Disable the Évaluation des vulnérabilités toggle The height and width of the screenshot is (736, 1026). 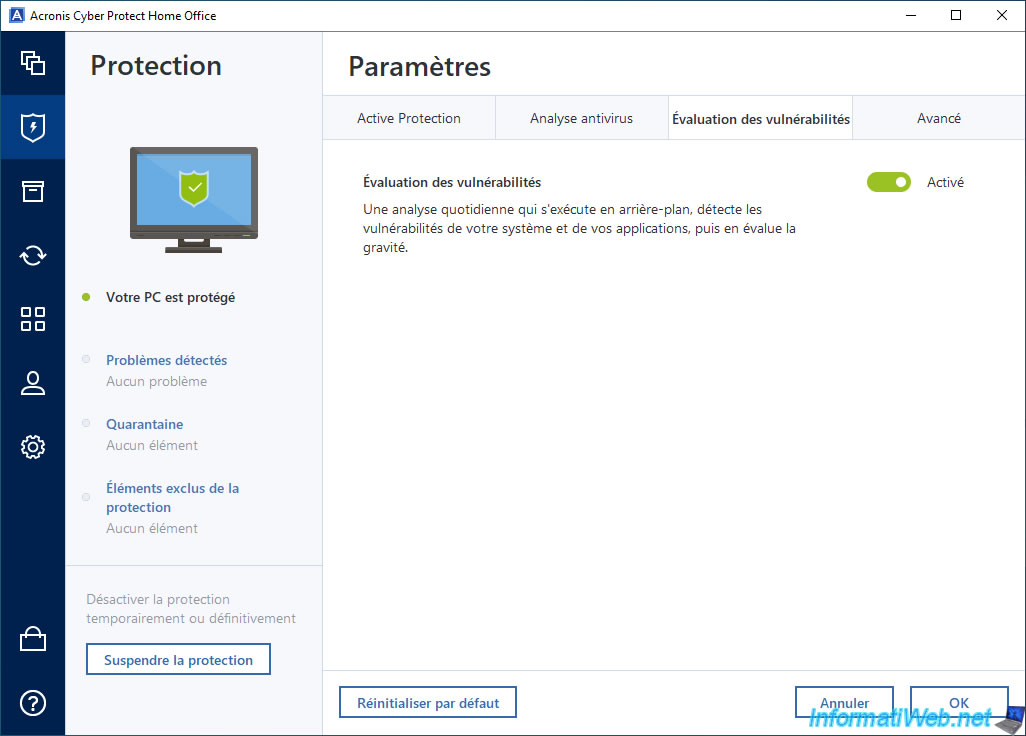[888, 182]
